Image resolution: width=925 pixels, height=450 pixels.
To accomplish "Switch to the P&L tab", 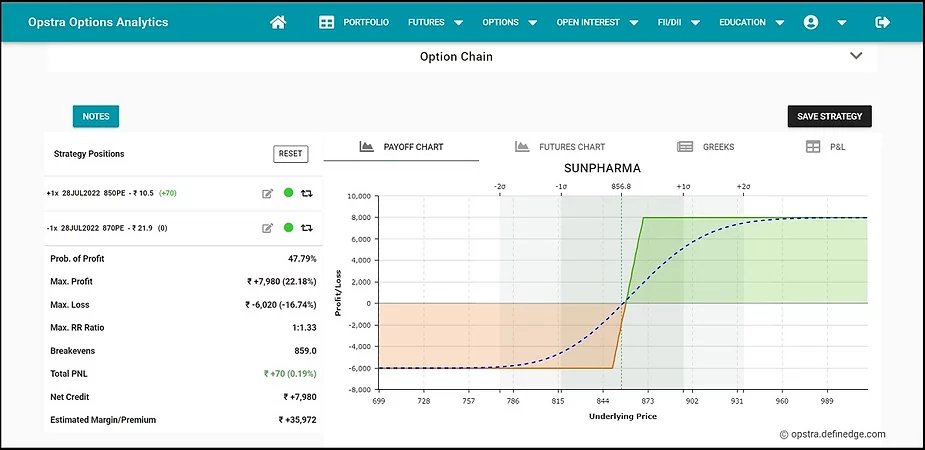I will click(x=825, y=147).
